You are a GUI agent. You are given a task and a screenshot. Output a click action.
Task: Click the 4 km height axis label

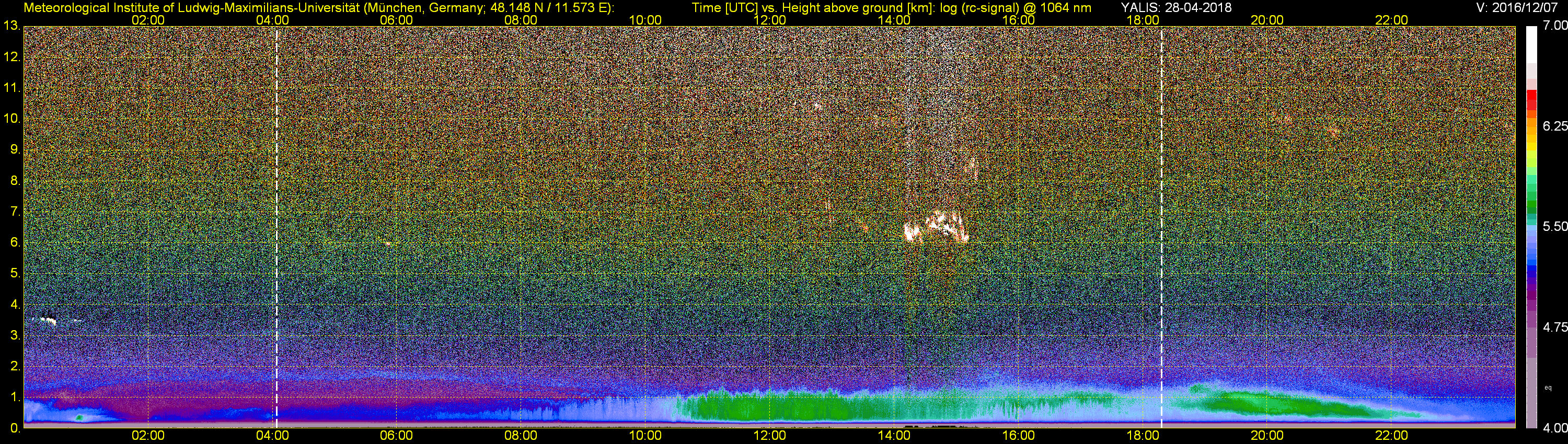point(15,304)
